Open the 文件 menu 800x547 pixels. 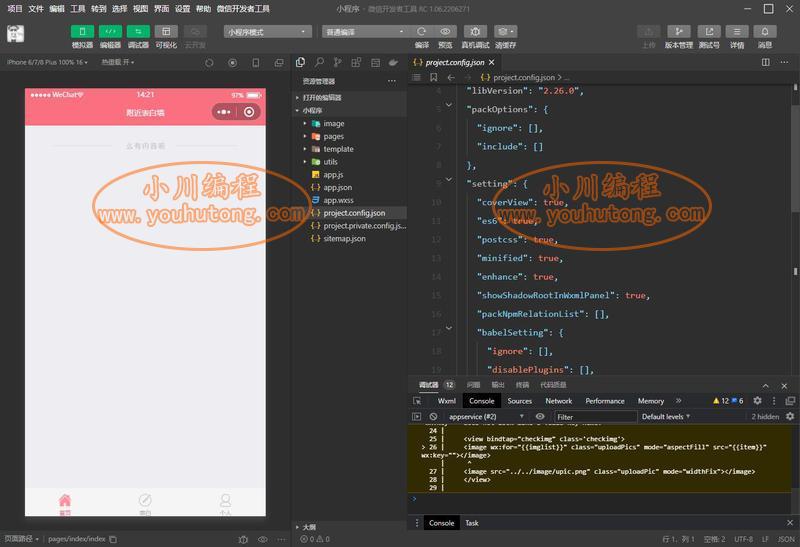(36, 9)
